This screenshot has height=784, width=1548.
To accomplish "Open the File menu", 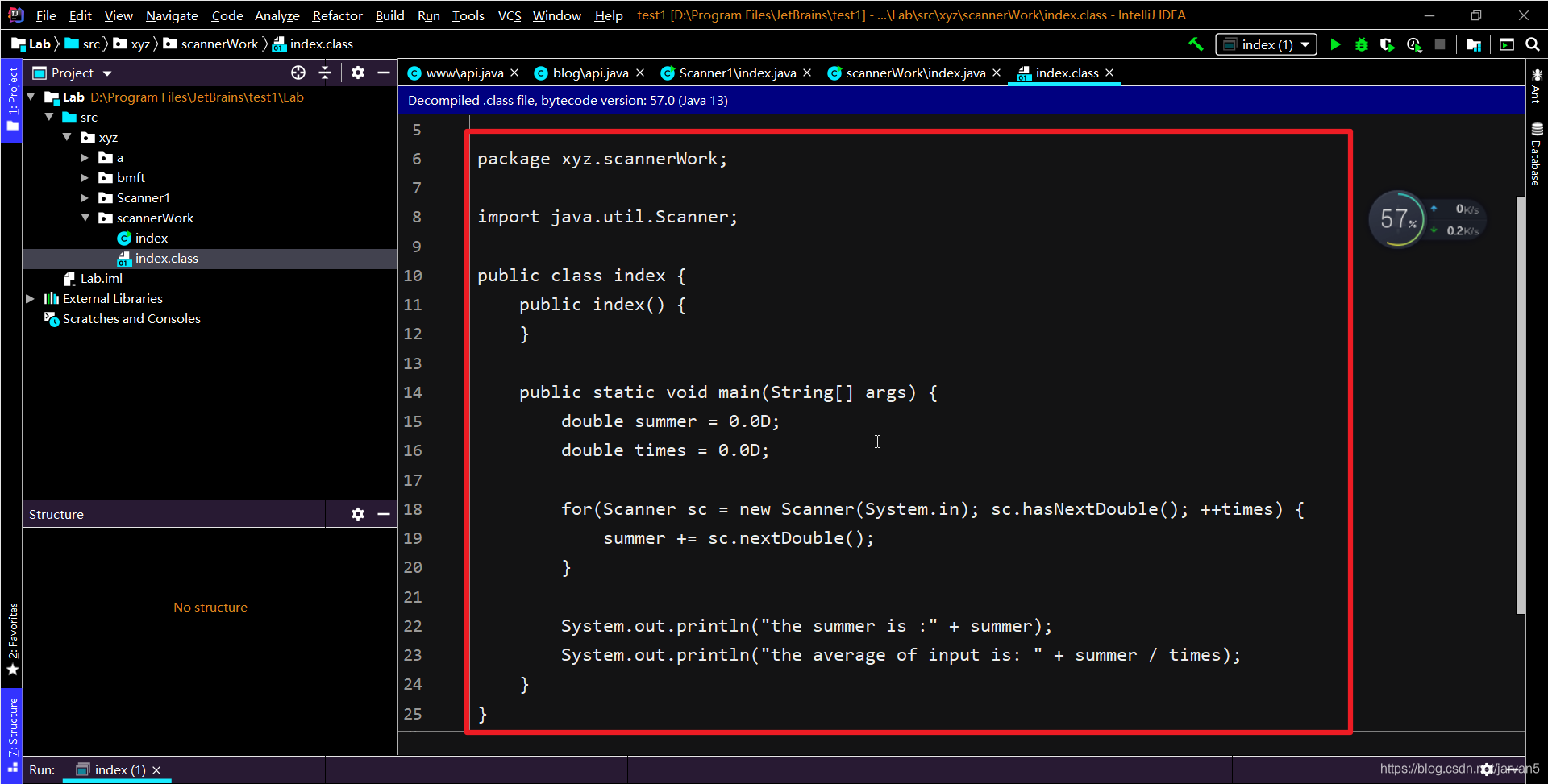I will click(46, 15).
